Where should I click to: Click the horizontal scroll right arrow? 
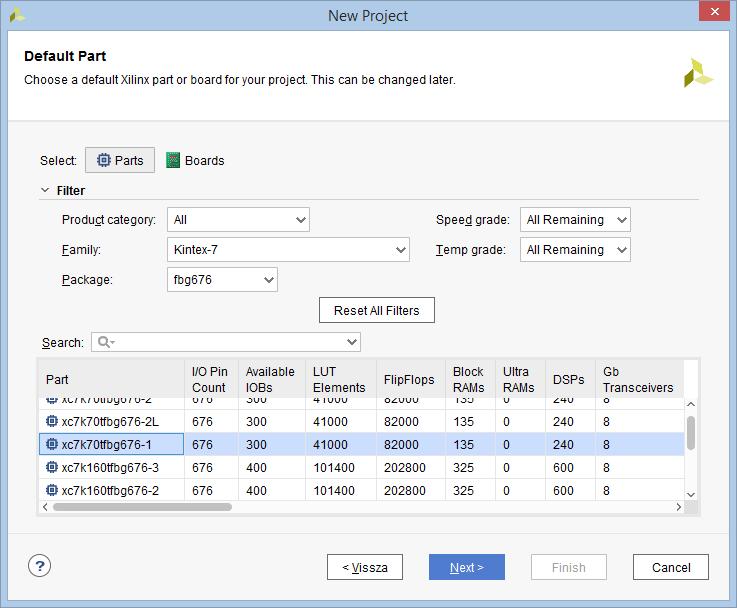pyautogui.click(x=678, y=507)
